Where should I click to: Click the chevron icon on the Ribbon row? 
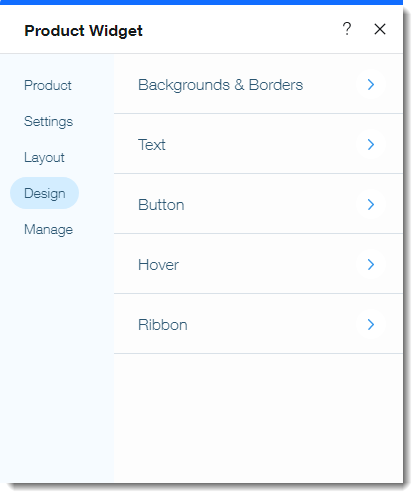click(x=371, y=325)
